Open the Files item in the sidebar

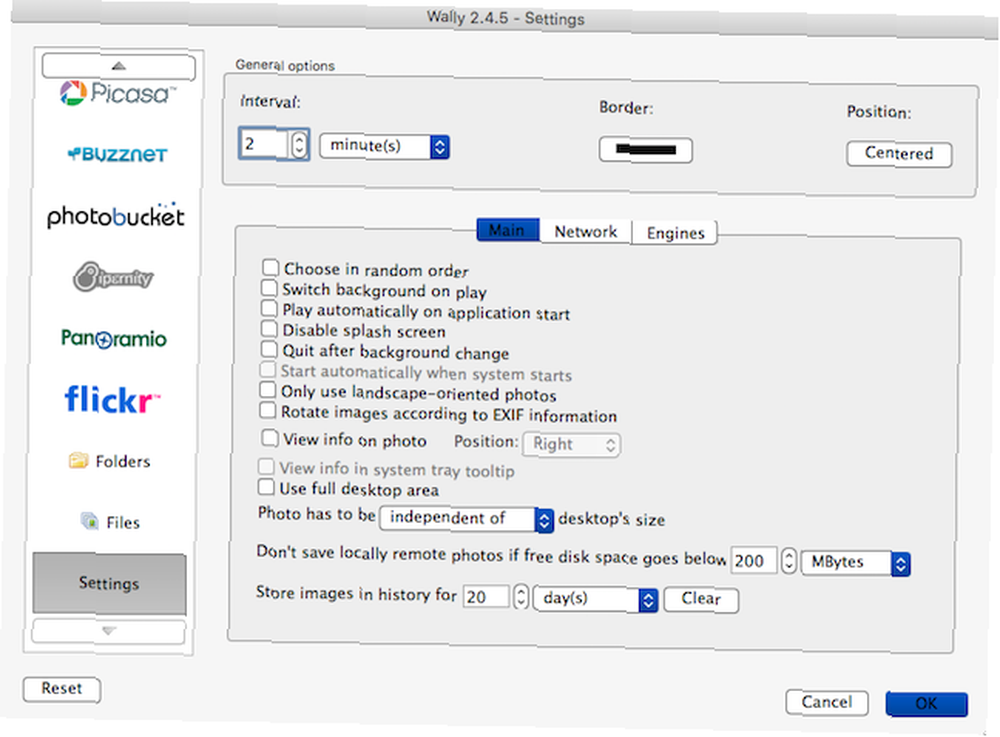[110, 522]
